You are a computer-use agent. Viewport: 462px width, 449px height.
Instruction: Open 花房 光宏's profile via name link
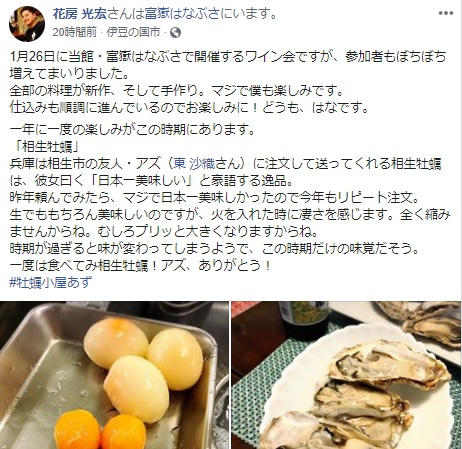(79, 14)
